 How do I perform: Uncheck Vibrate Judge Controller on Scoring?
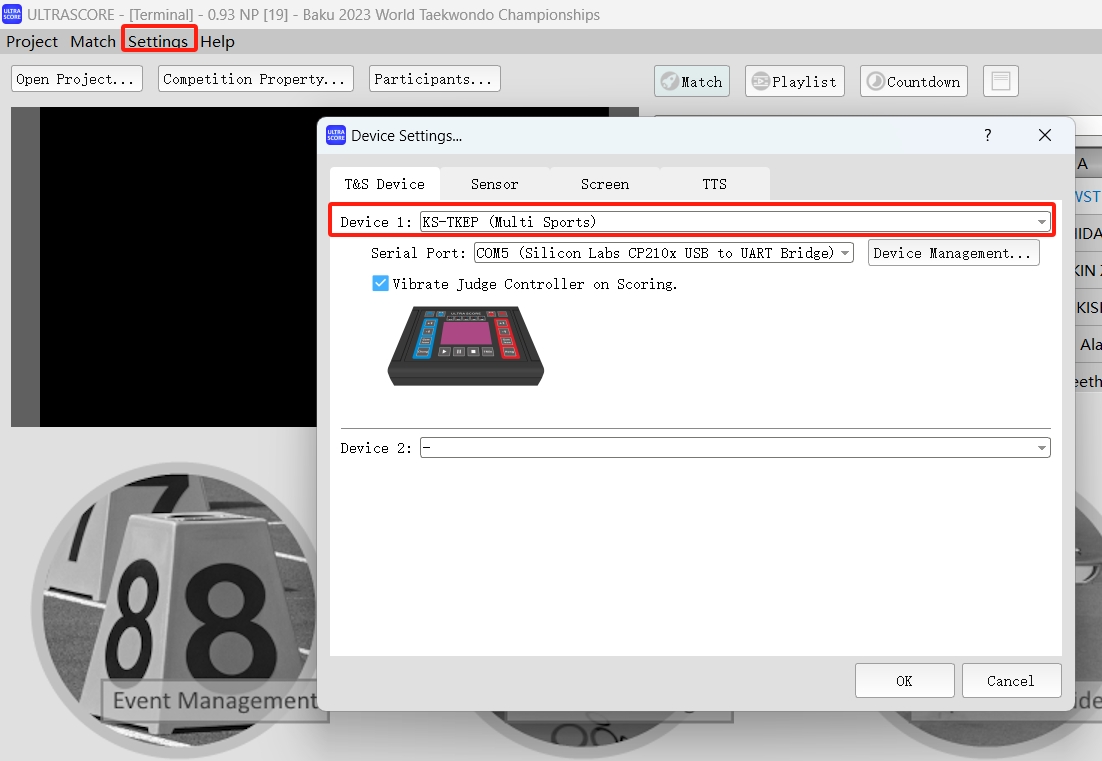point(381,284)
